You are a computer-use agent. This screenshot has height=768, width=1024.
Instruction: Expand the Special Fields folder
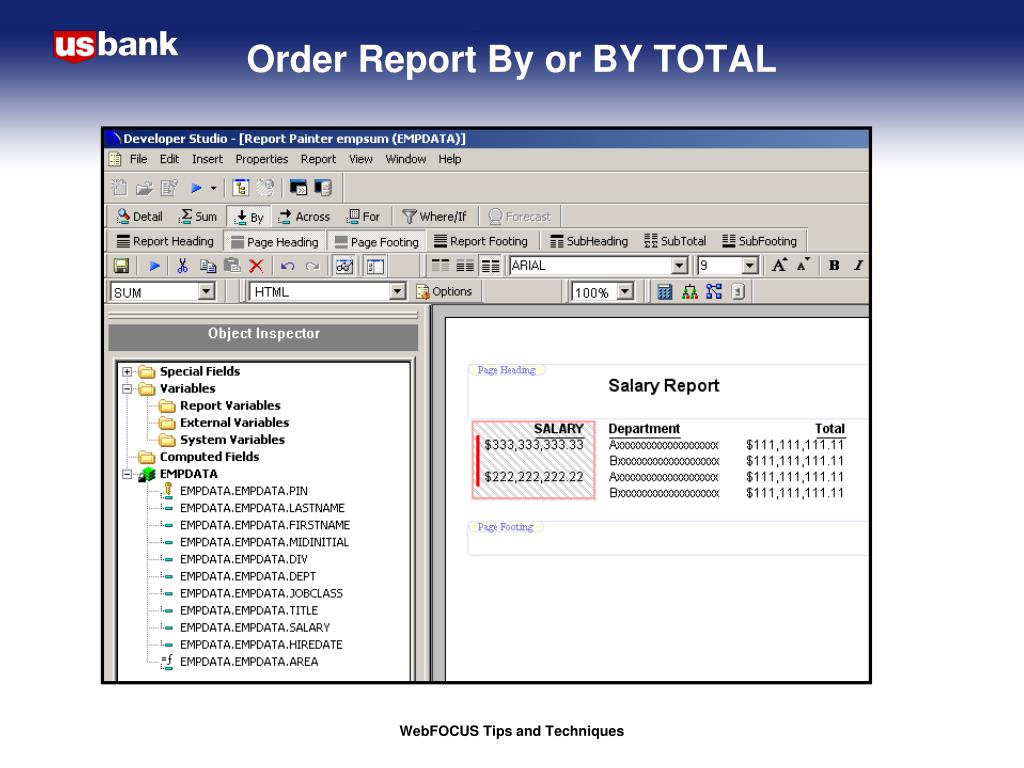pos(127,372)
